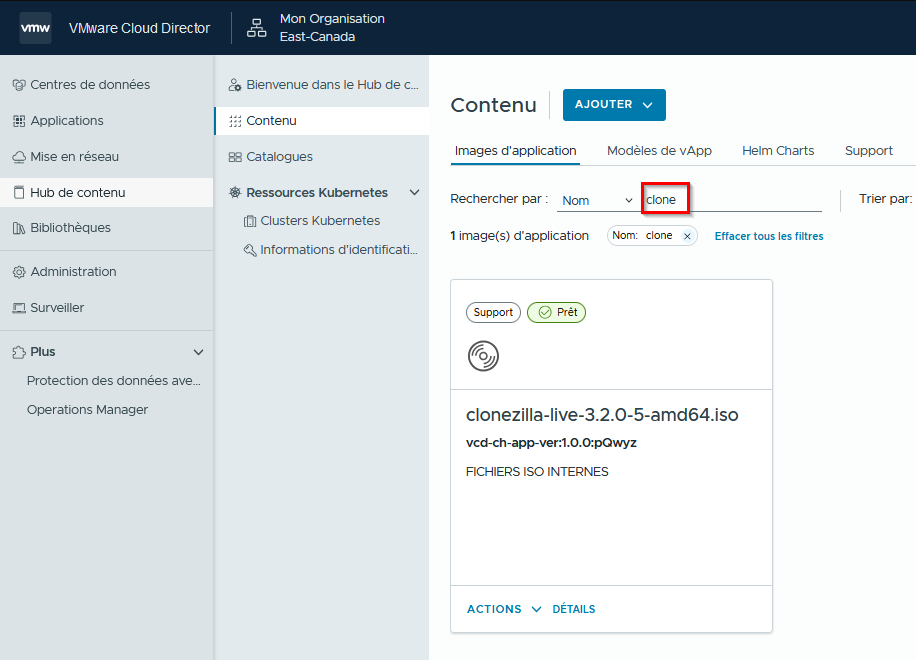Open Mise en réseau in sidebar
Image resolution: width=916 pixels, height=660 pixels.
pos(106,157)
